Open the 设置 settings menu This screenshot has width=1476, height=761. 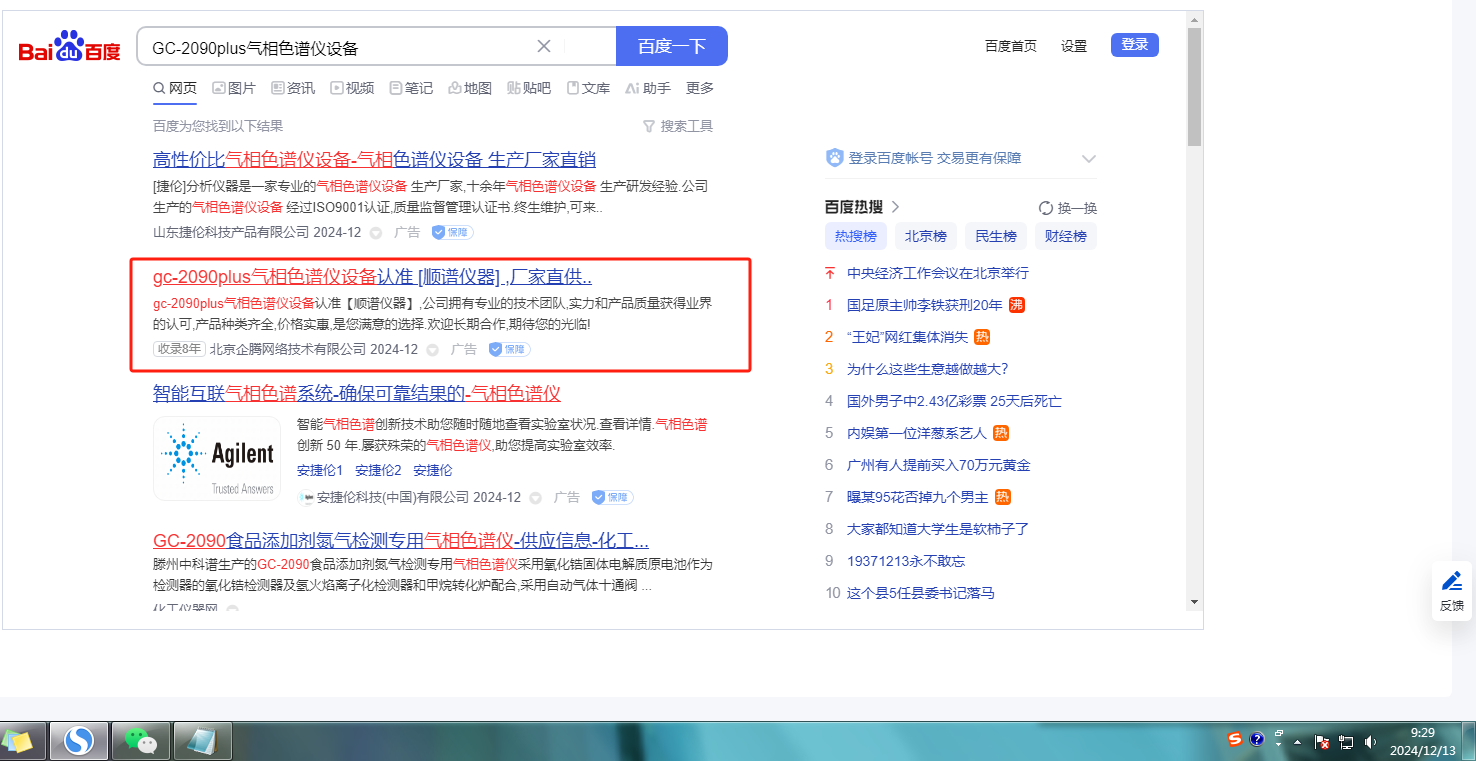1074,46
